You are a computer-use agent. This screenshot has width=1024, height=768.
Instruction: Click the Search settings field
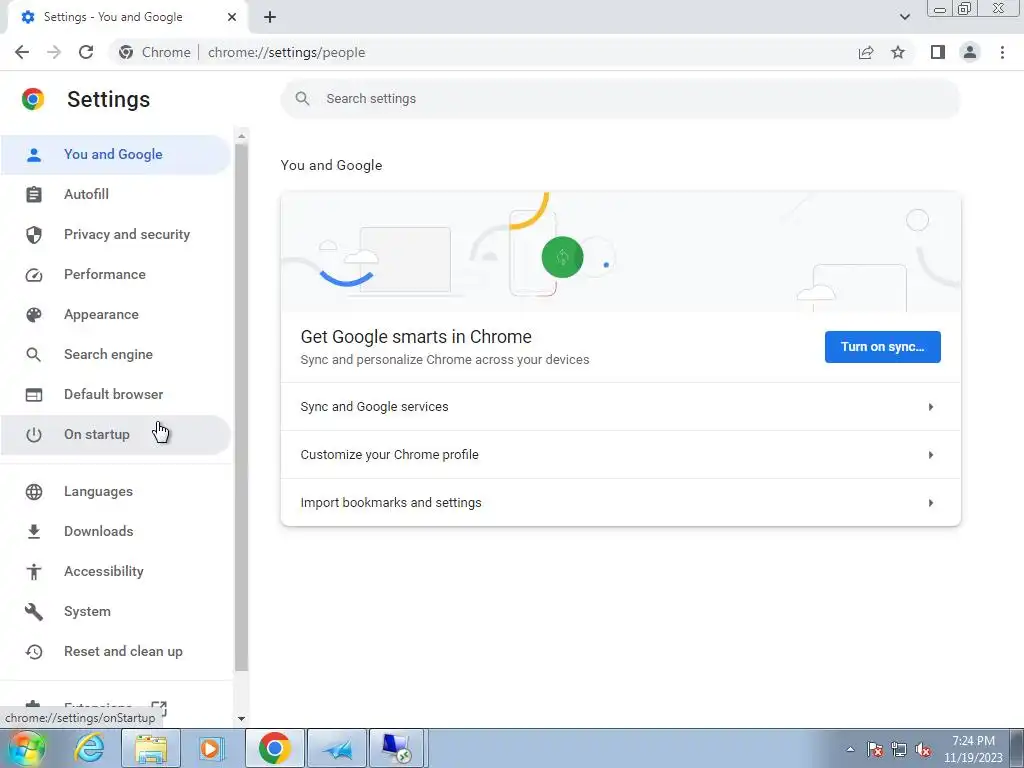pos(620,99)
